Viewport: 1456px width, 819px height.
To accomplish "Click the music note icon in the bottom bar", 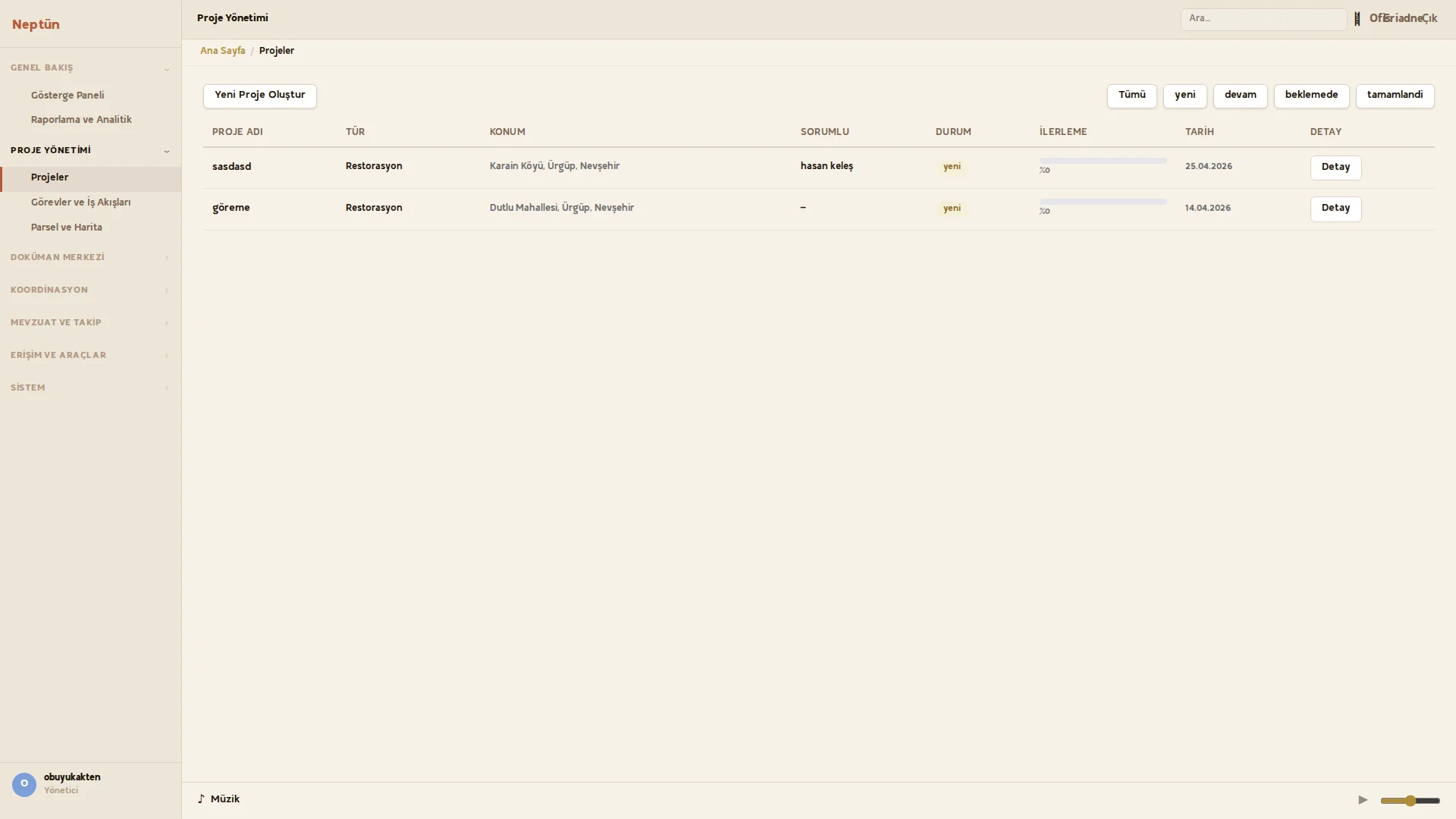I will (201, 799).
